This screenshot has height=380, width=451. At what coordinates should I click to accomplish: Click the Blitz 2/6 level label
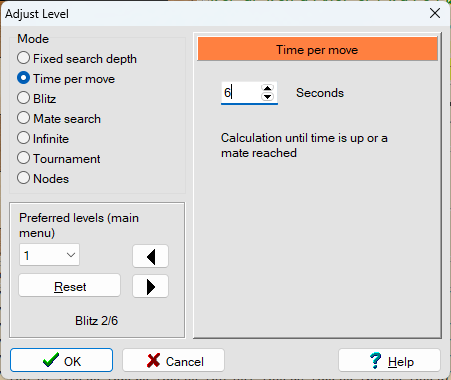tap(96, 321)
